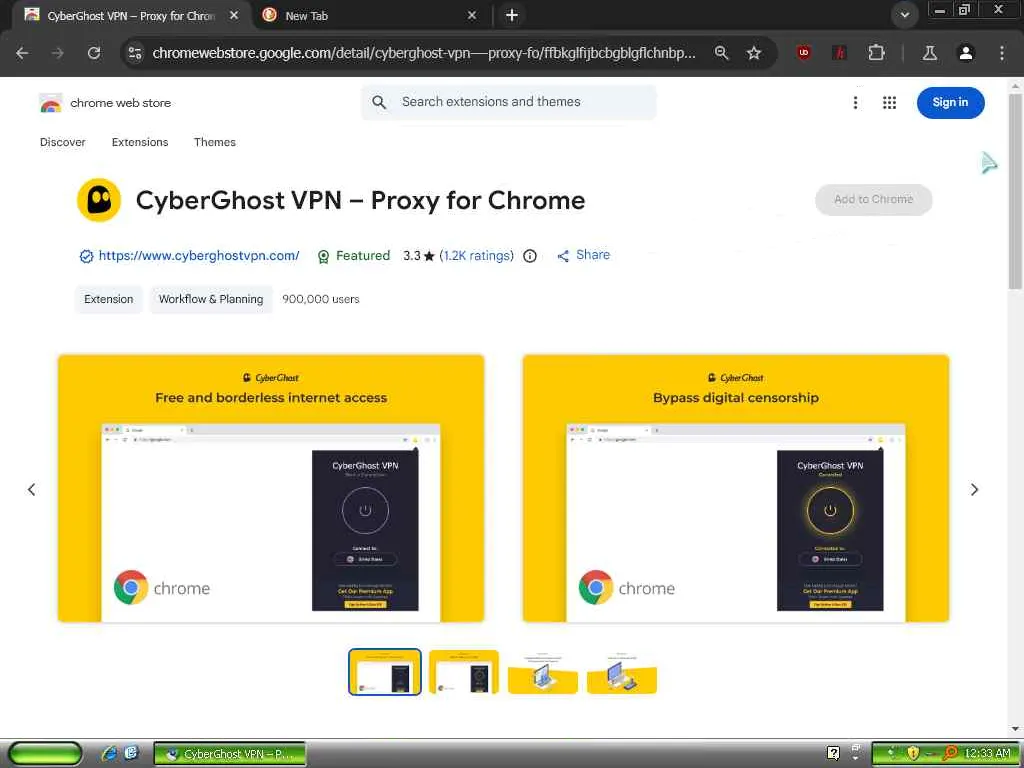Click the CyberGhost yellow ghost logo
This screenshot has height=768, width=1024.
coord(99,200)
